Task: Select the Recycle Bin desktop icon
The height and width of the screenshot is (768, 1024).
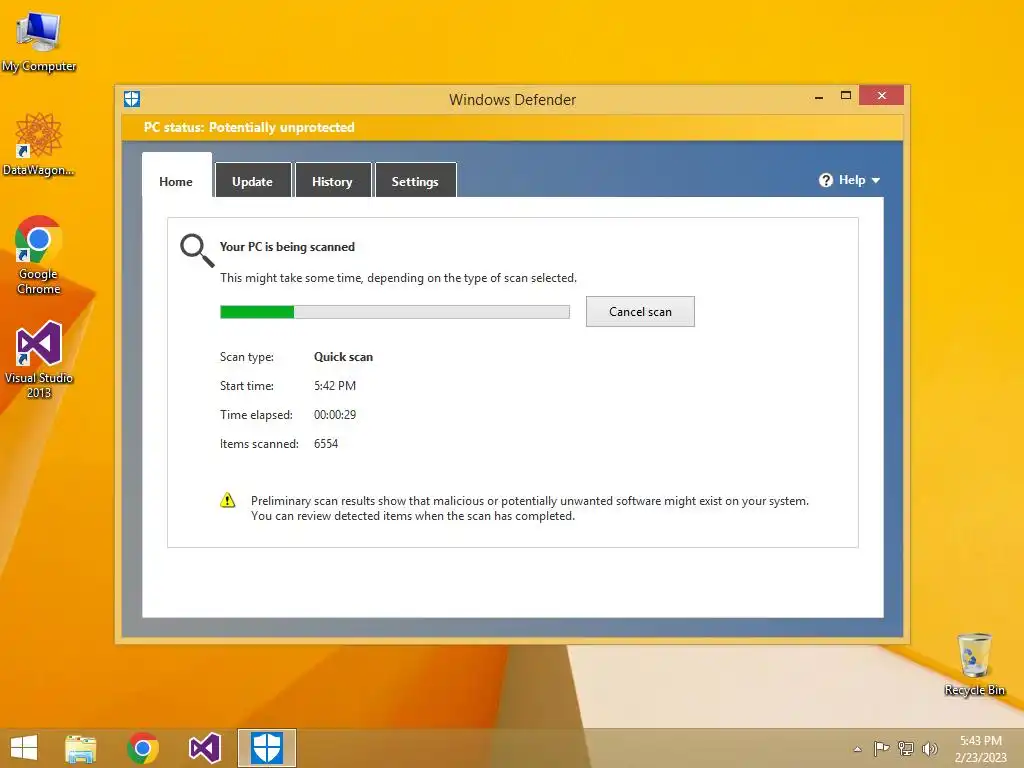Action: pos(974,665)
